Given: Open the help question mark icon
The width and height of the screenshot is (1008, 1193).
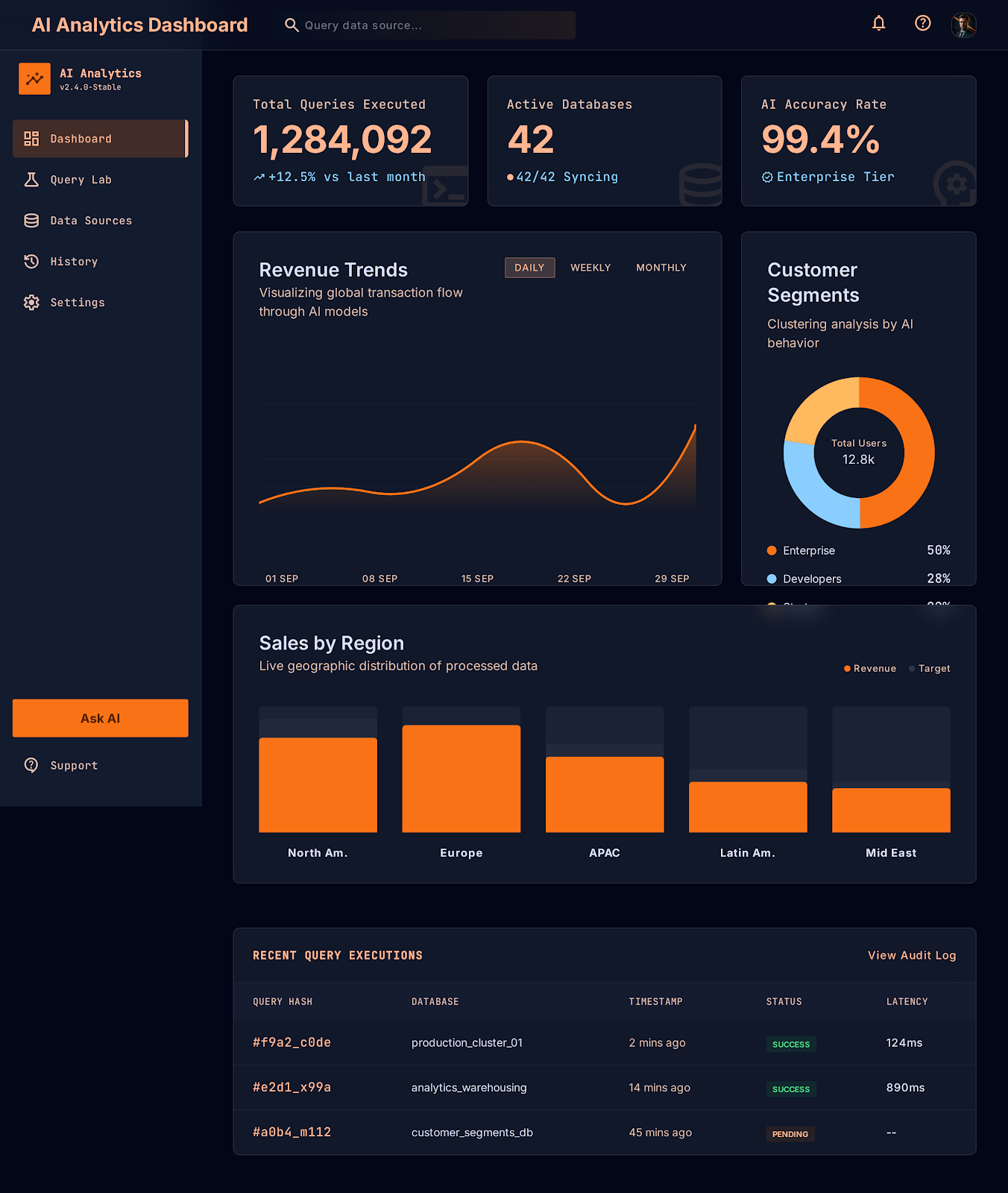Looking at the screenshot, I should (x=923, y=24).
